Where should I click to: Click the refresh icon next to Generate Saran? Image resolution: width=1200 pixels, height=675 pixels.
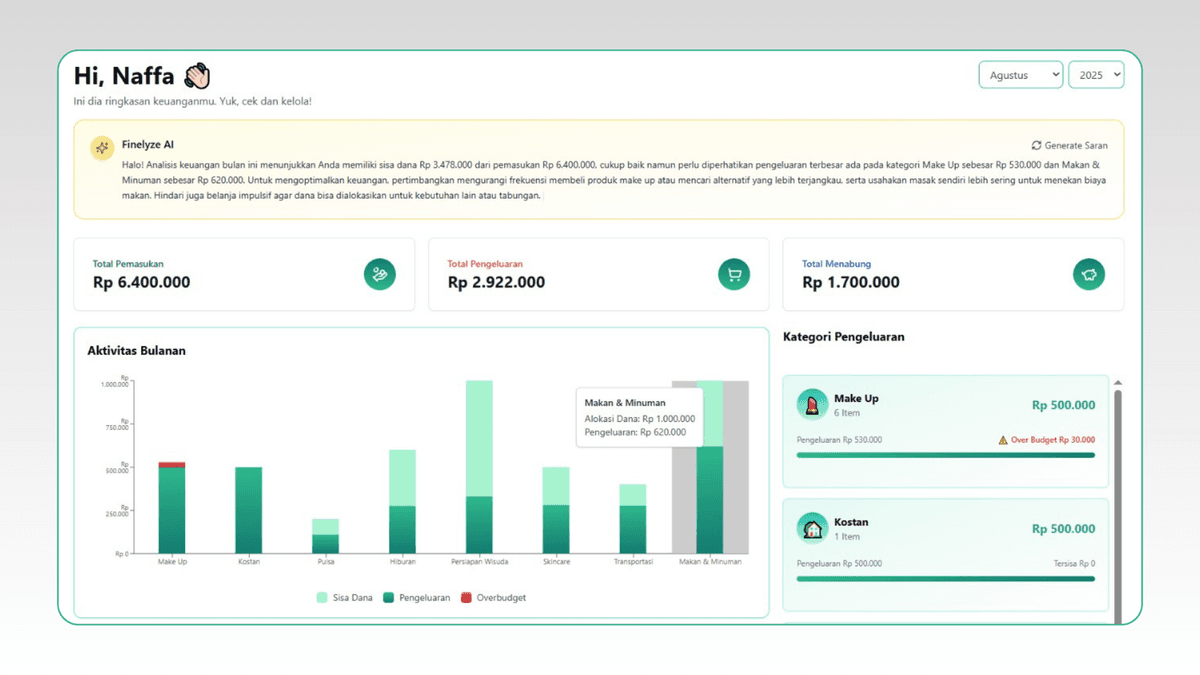(x=1038, y=144)
